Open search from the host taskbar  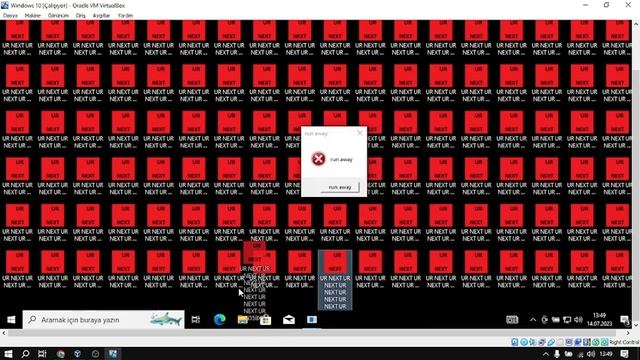[x=25, y=354]
